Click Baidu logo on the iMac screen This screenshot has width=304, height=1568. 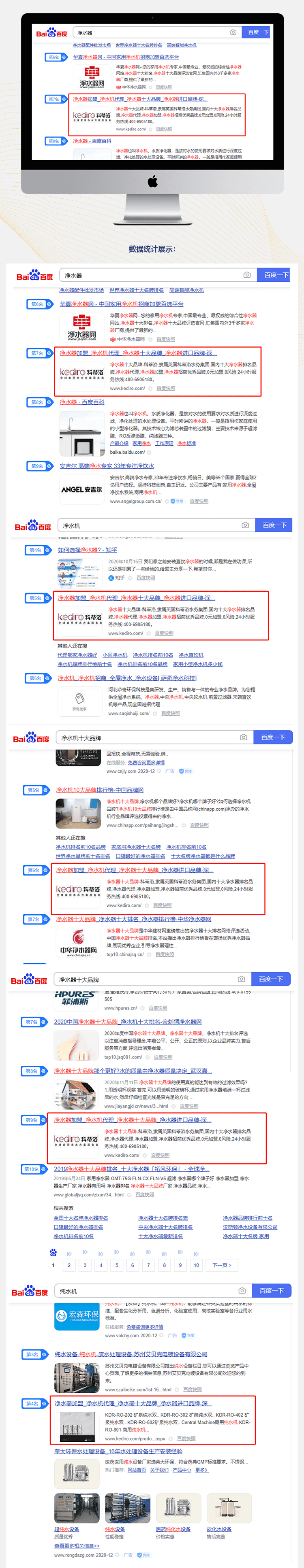(52, 33)
